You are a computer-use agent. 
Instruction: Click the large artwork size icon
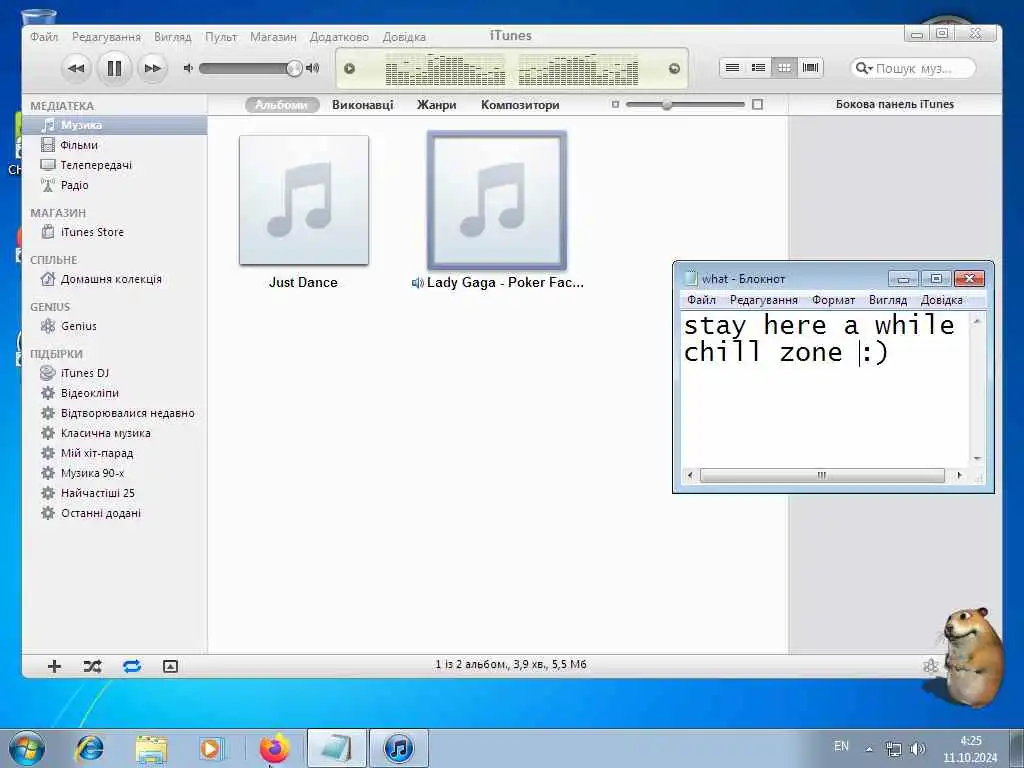click(758, 104)
